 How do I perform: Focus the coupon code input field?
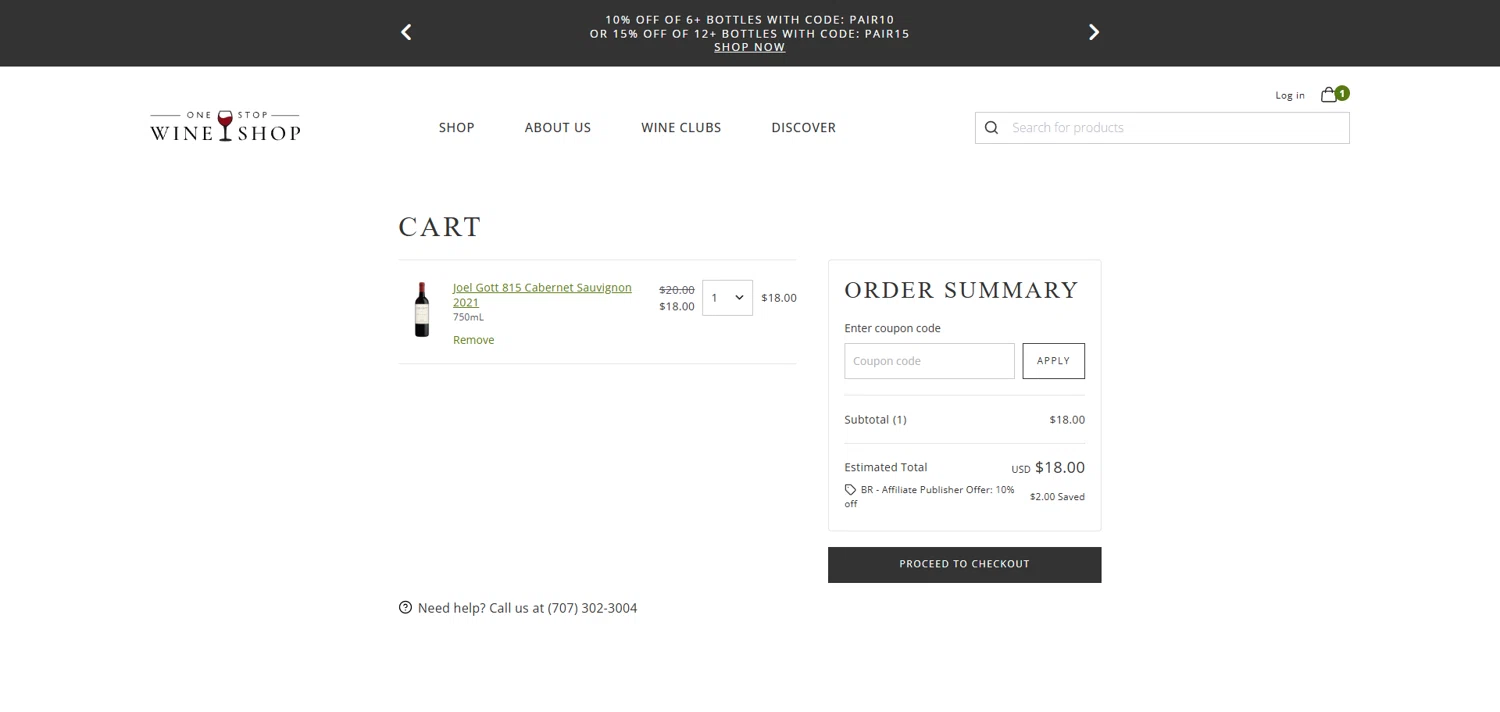[x=929, y=361]
